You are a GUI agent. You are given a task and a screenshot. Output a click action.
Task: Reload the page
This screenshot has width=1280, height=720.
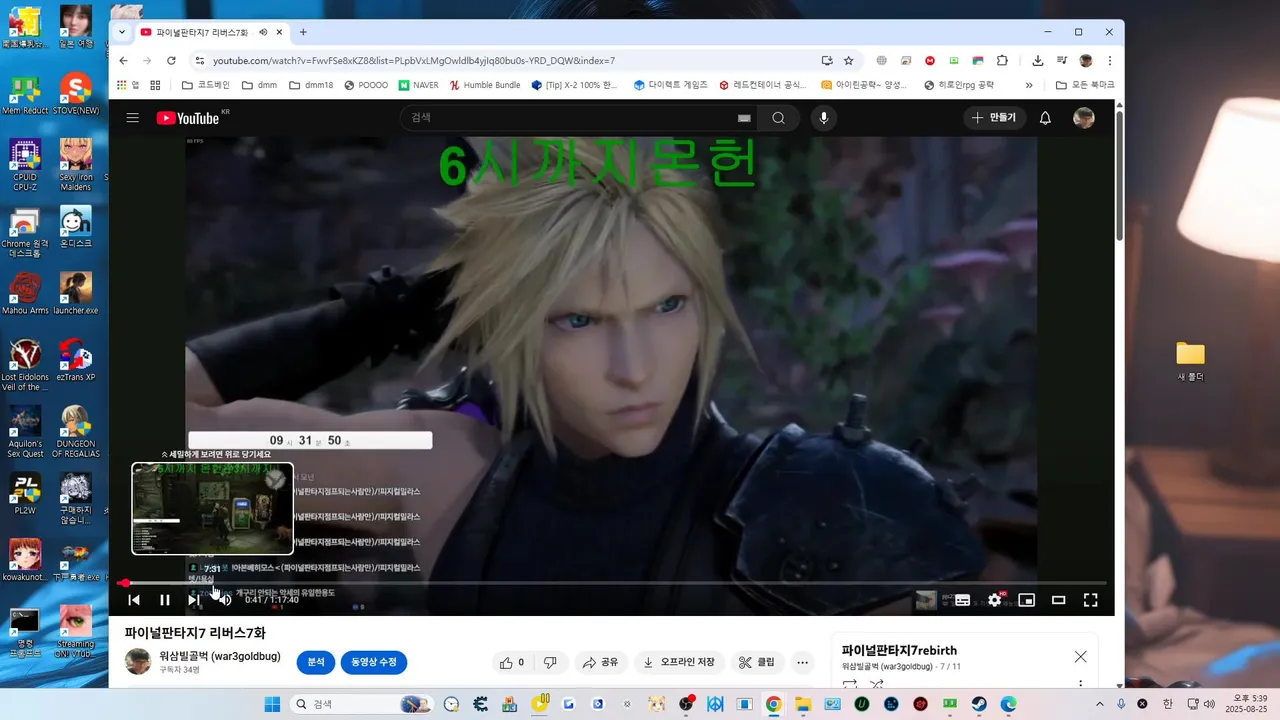pos(171,60)
